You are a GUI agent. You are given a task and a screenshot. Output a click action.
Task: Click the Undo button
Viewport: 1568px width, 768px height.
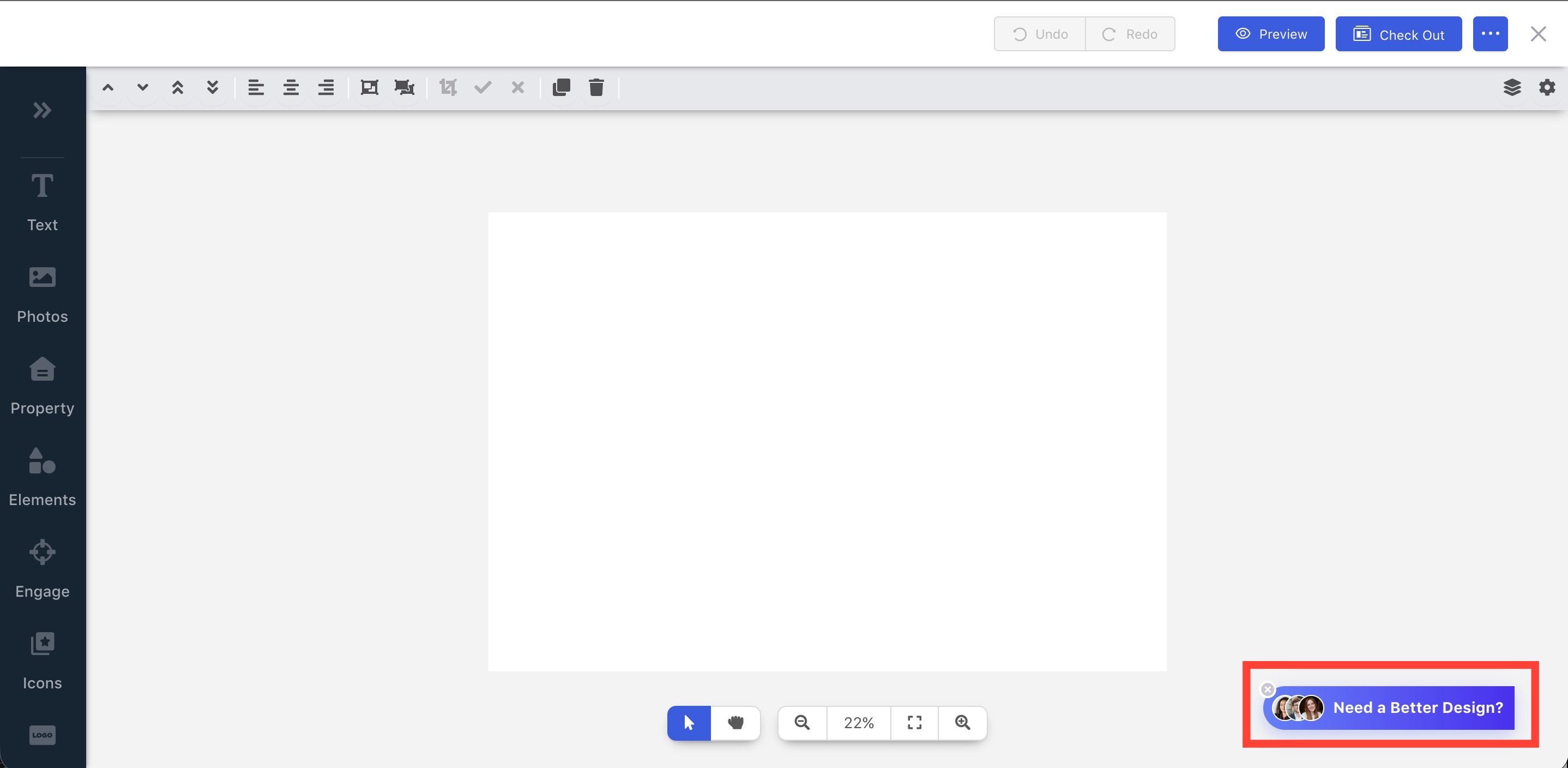[x=1040, y=34]
